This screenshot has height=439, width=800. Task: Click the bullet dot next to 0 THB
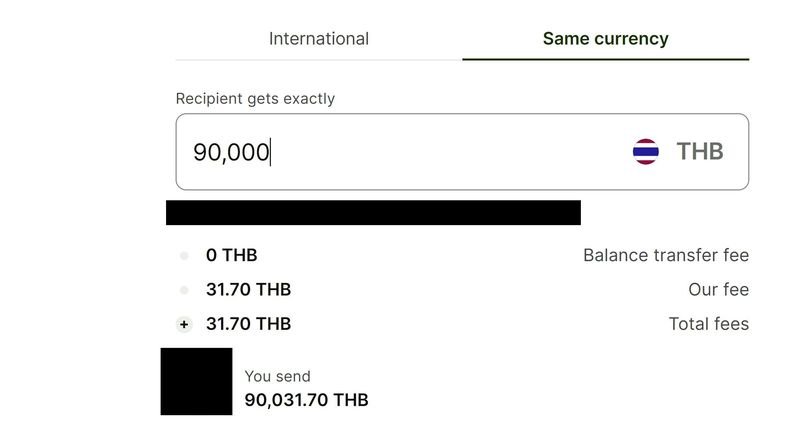[184, 255]
